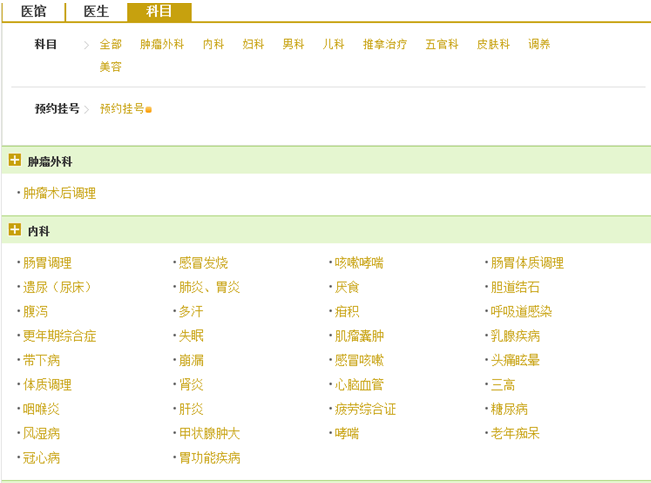651x483 pixels.
Task: Click the 甲状腺肿大 link
Action: point(209,433)
